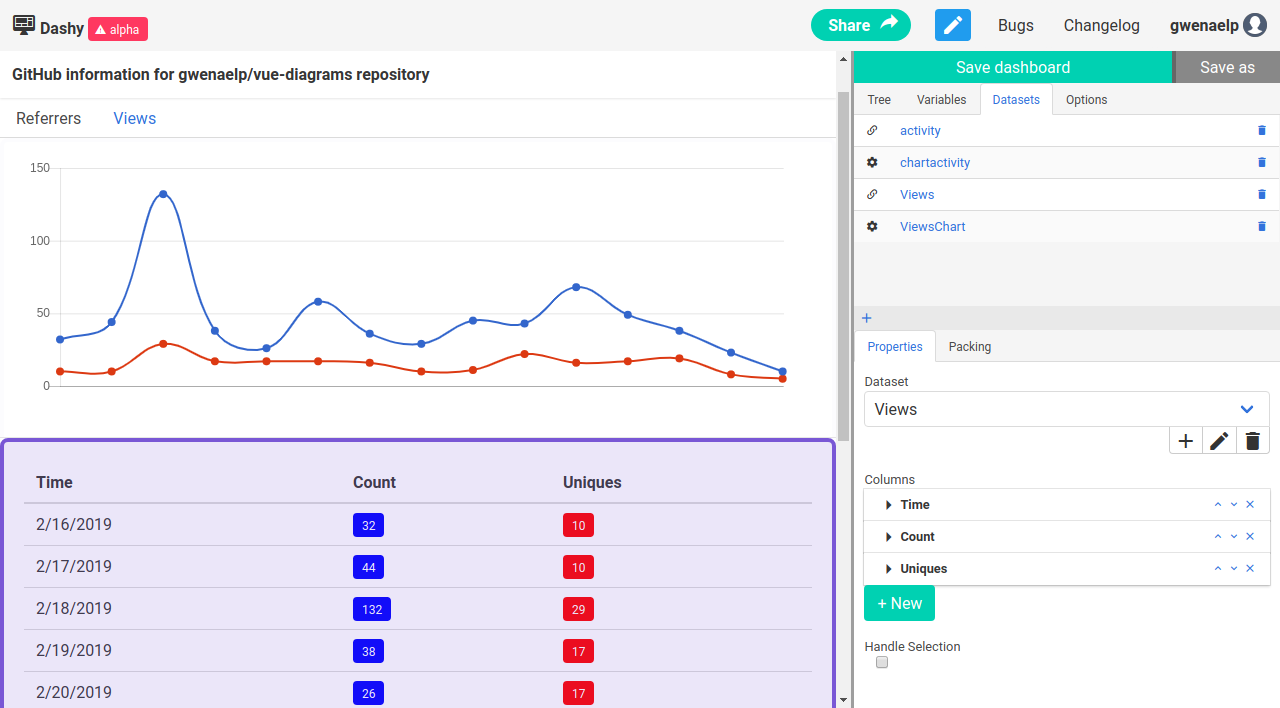Open the Packing tab
Viewport: 1280px width, 708px height.
(969, 347)
